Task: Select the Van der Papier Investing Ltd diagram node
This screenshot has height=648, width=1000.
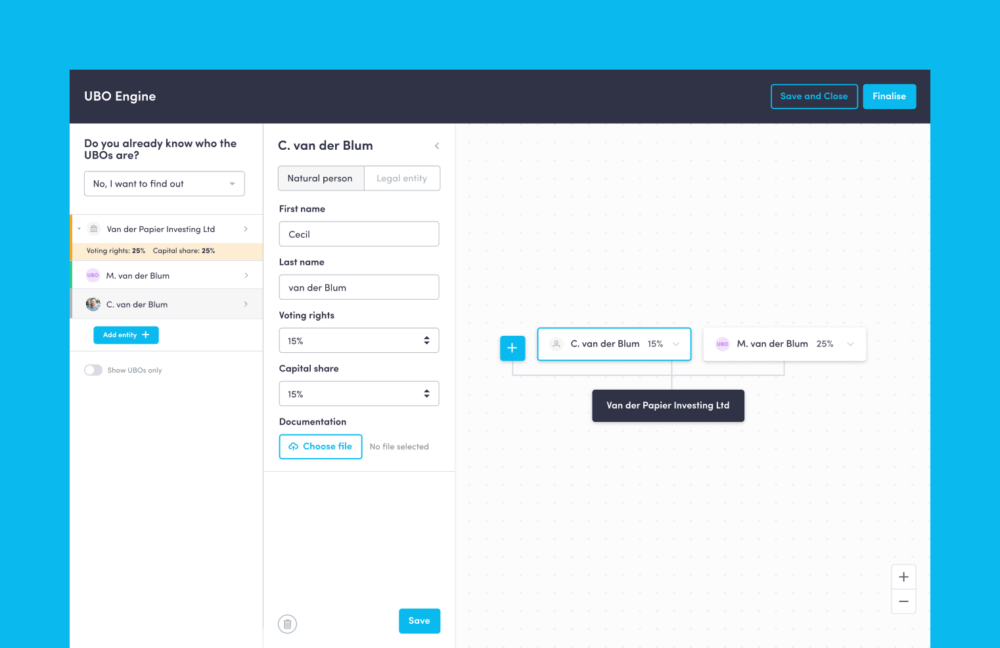Action: [x=668, y=406]
